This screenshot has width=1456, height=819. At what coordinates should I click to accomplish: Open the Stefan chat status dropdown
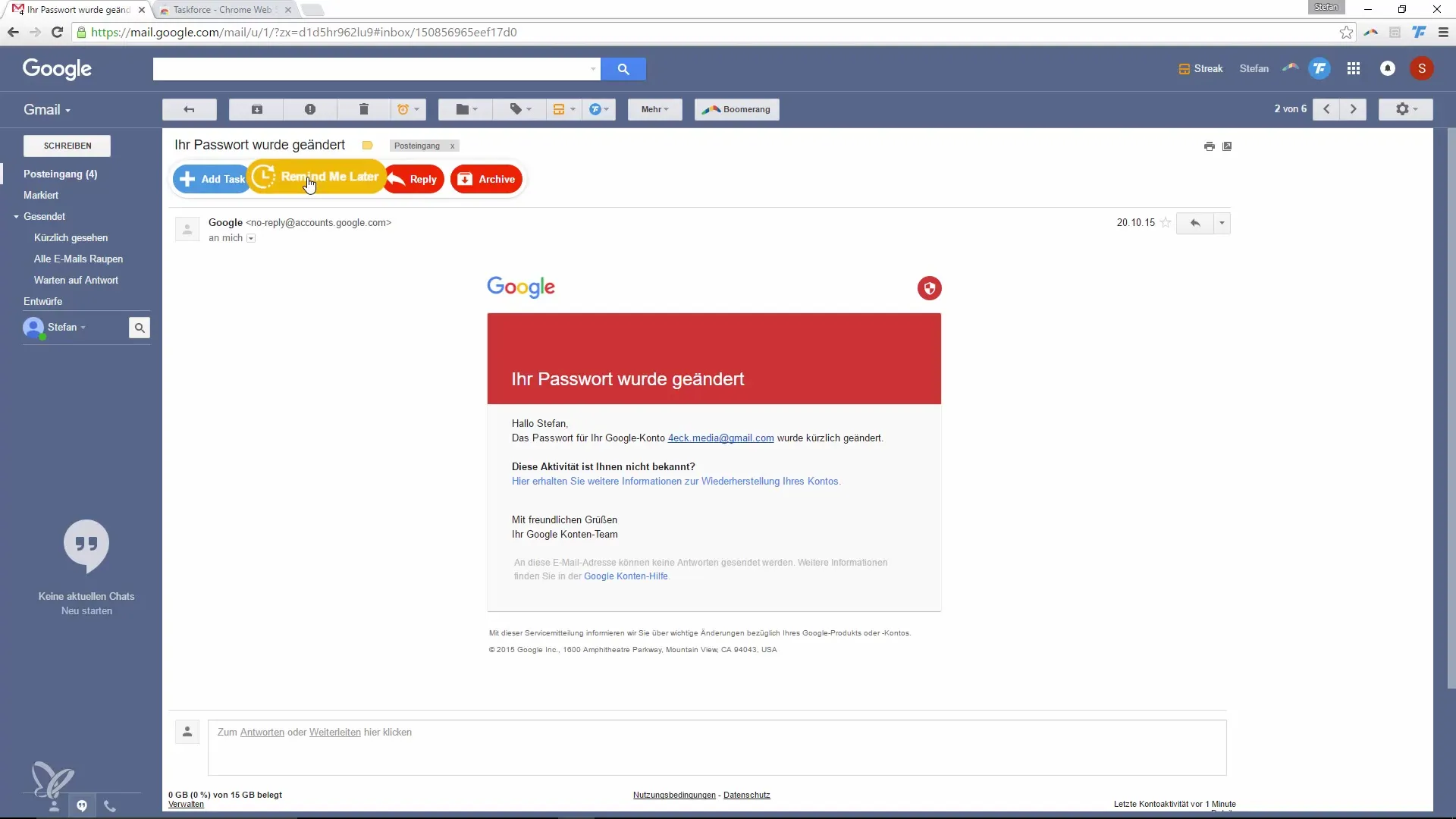pos(67,327)
